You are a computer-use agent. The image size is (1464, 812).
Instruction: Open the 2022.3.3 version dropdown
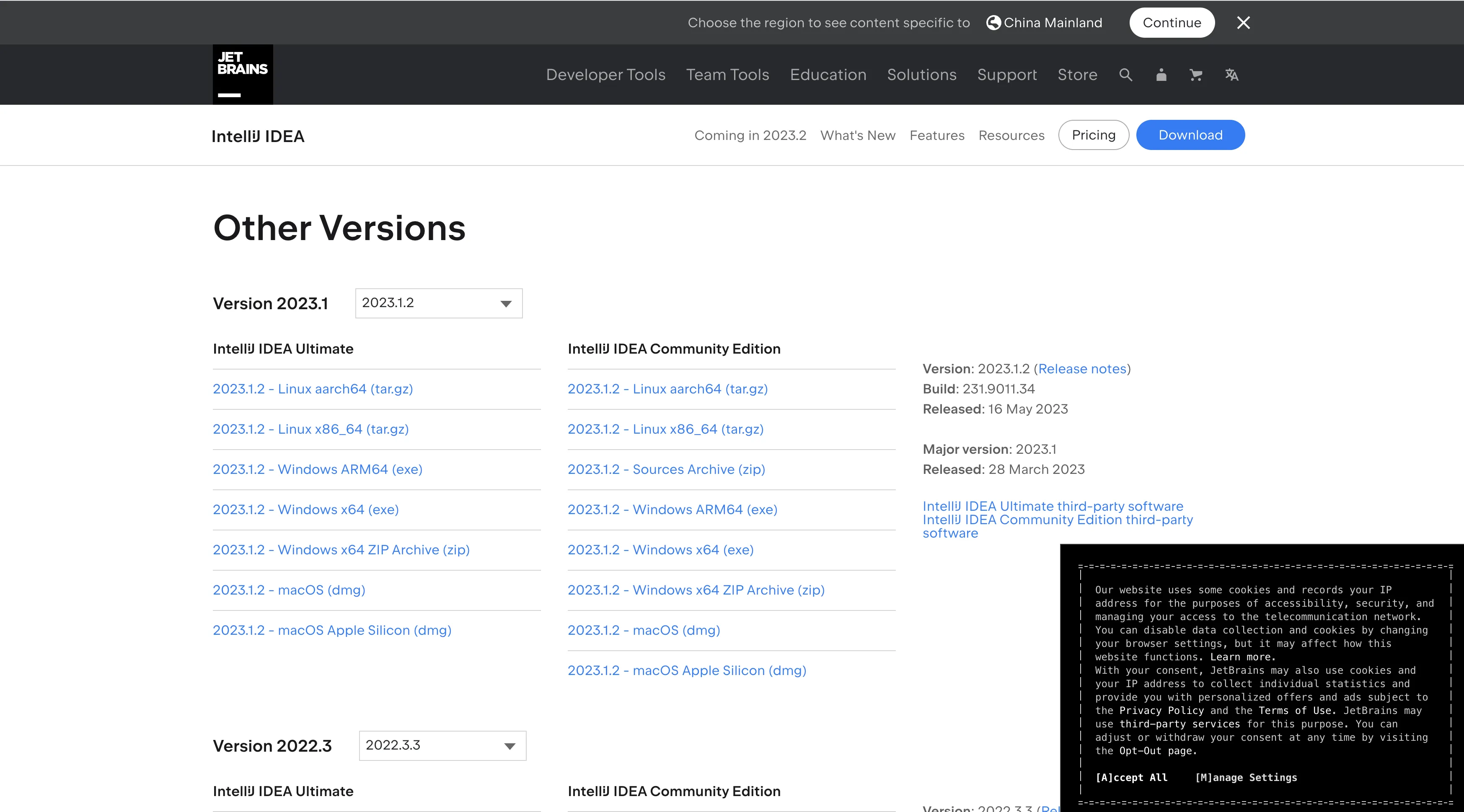[x=442, y=745]
